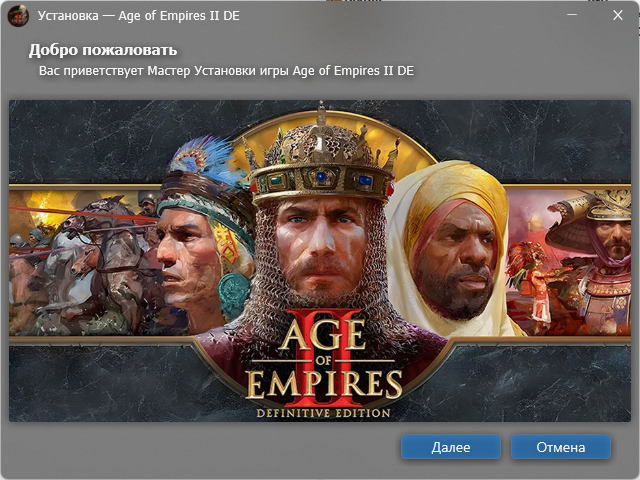Click the window title 'Установка — Age of Empires II DE'

(x=138, y=16)
